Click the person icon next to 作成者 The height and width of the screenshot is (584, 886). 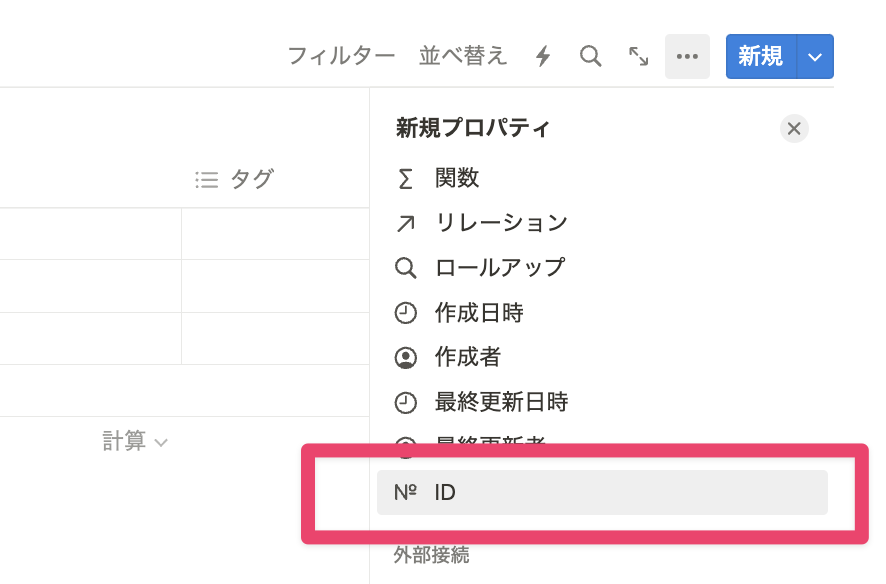point(405,358)
